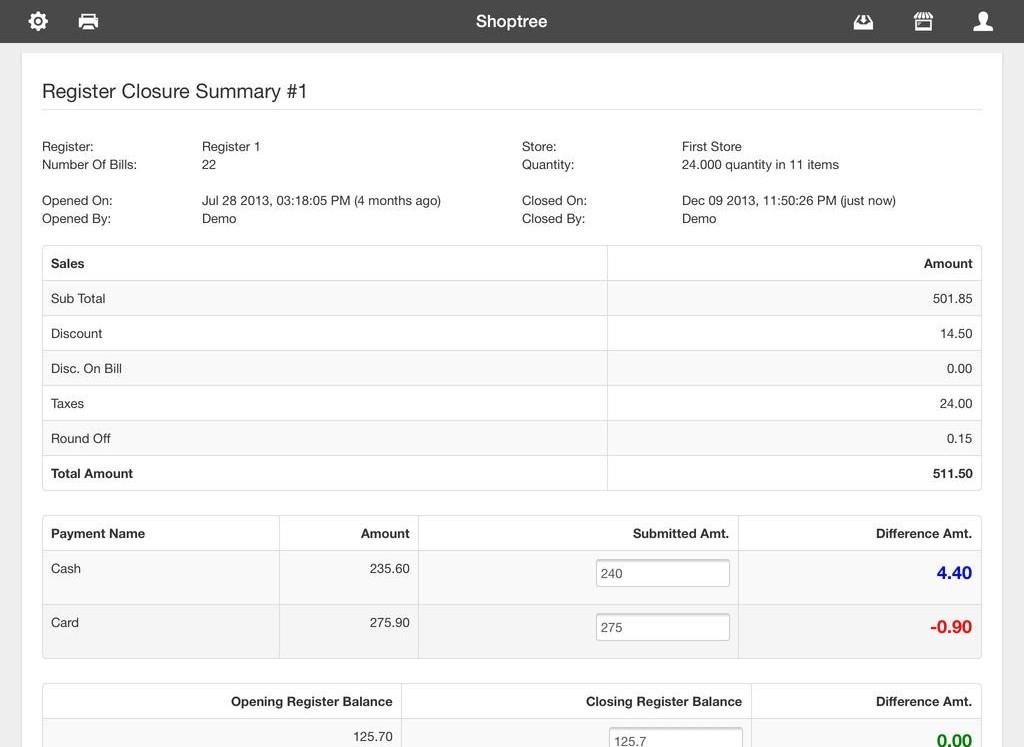The width and height of the screenshot is (1024, 747).
Task: Click the Sales column header
Action: click(x=68, y=263)
